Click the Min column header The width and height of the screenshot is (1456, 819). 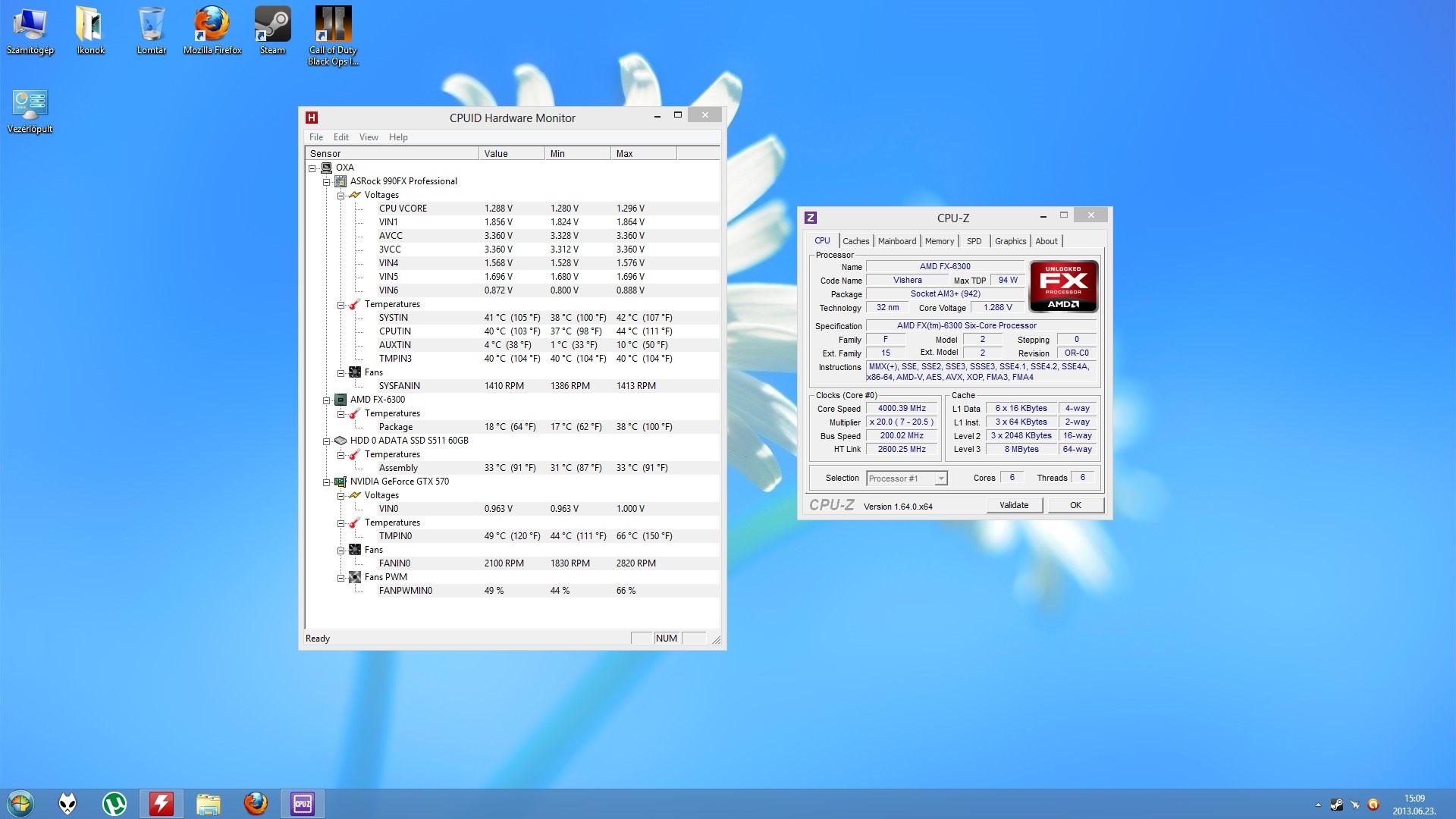click(x=578, y=153)
